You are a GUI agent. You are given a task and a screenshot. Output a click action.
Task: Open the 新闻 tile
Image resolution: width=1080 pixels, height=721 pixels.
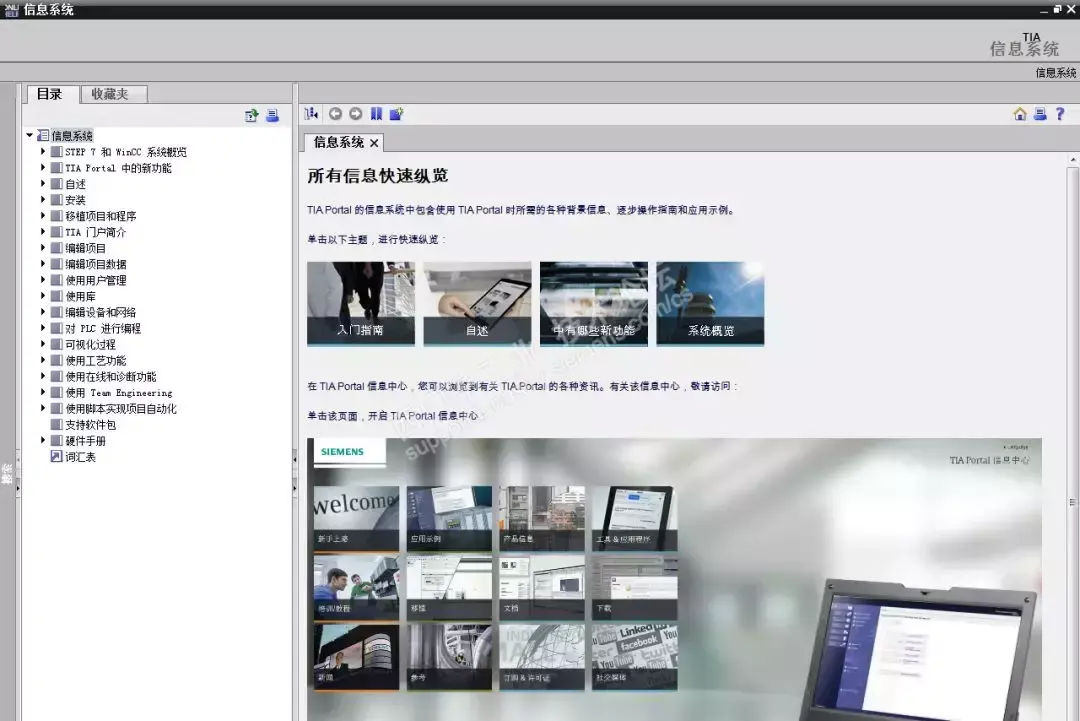click(x=356, y=657)
